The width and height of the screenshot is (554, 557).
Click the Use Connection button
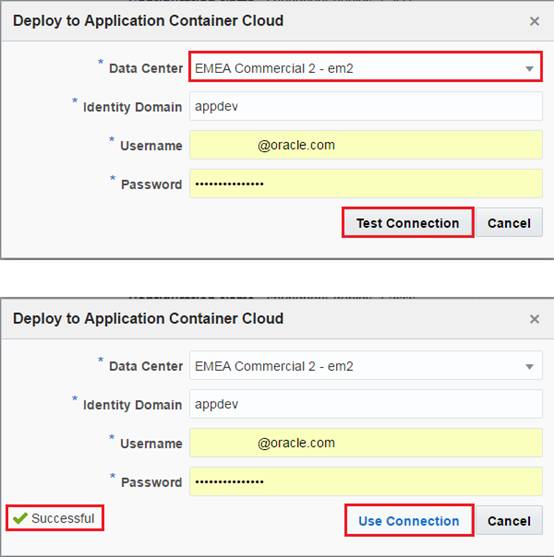pyautogui.click(x=409, y=520)
